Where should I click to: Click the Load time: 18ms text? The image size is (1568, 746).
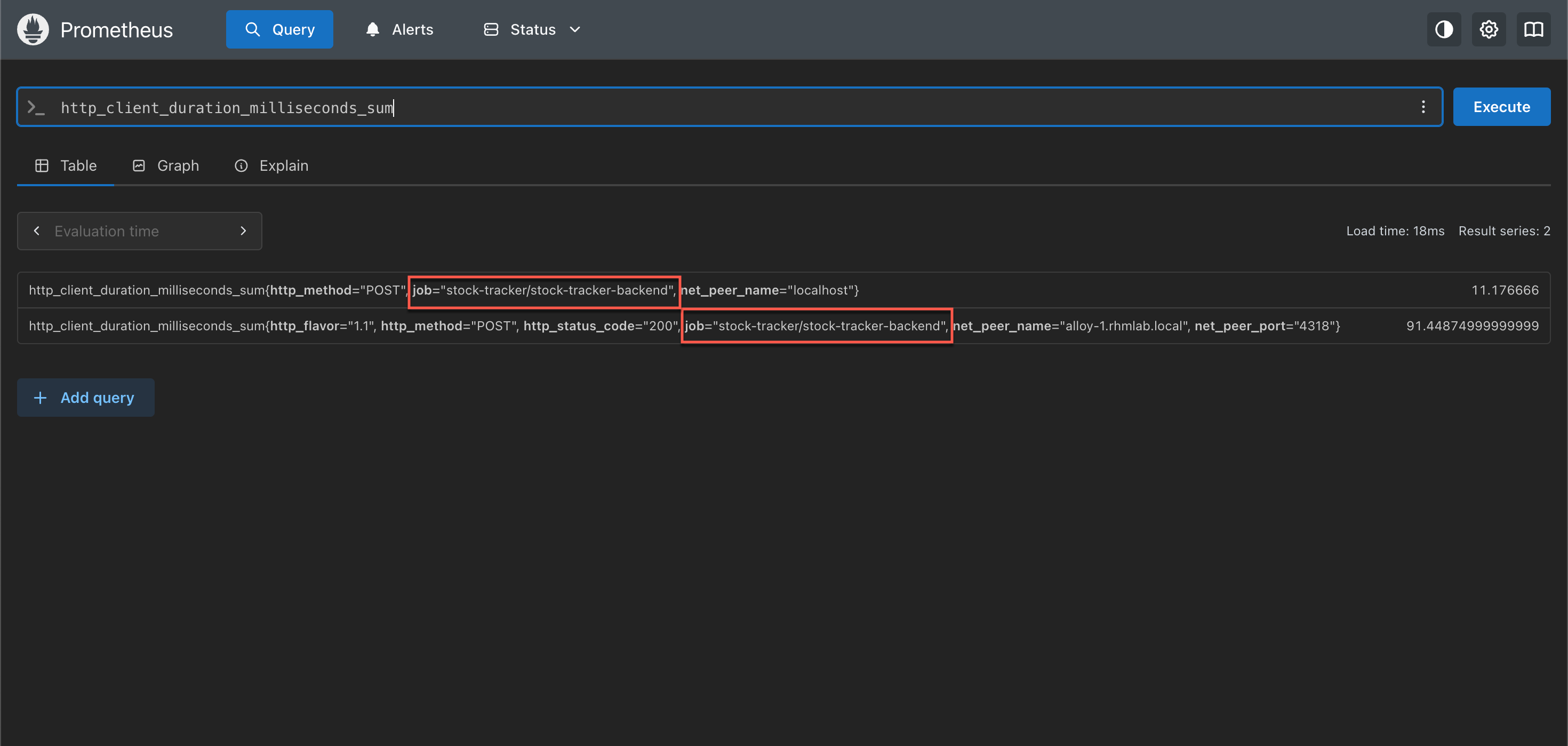tap(1395, 231)
